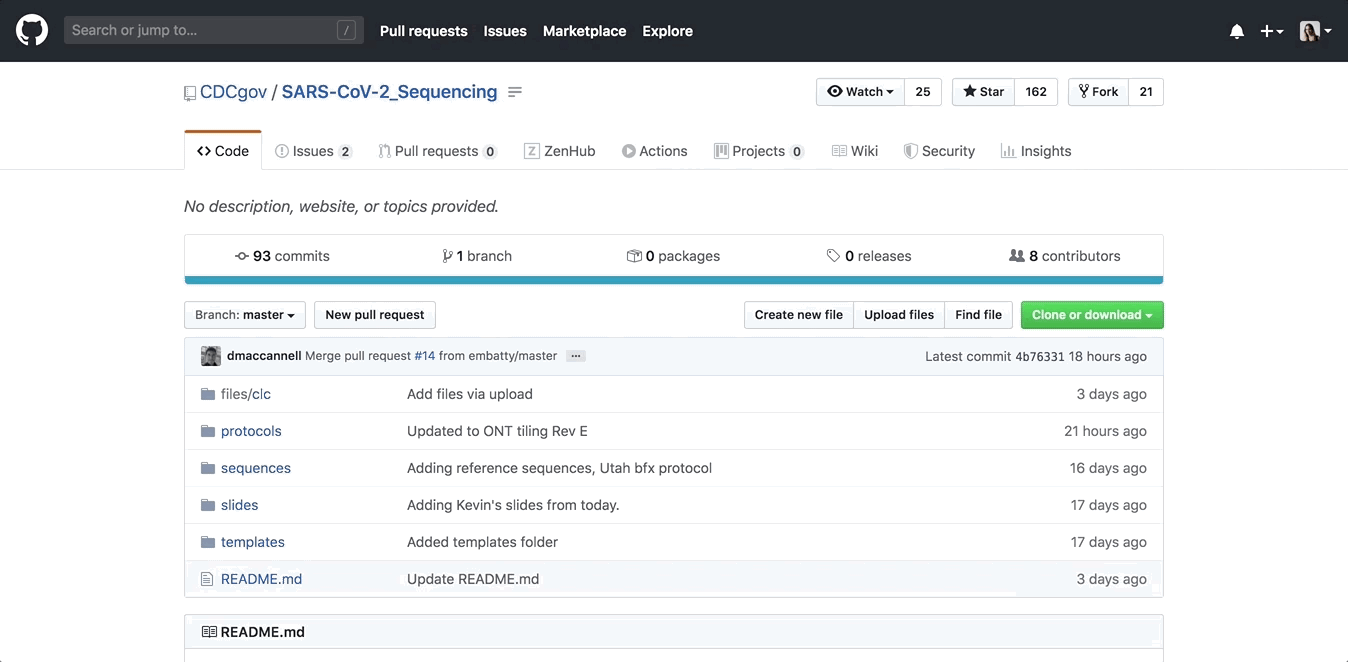View the 25 watchers count

coord(923,92)
